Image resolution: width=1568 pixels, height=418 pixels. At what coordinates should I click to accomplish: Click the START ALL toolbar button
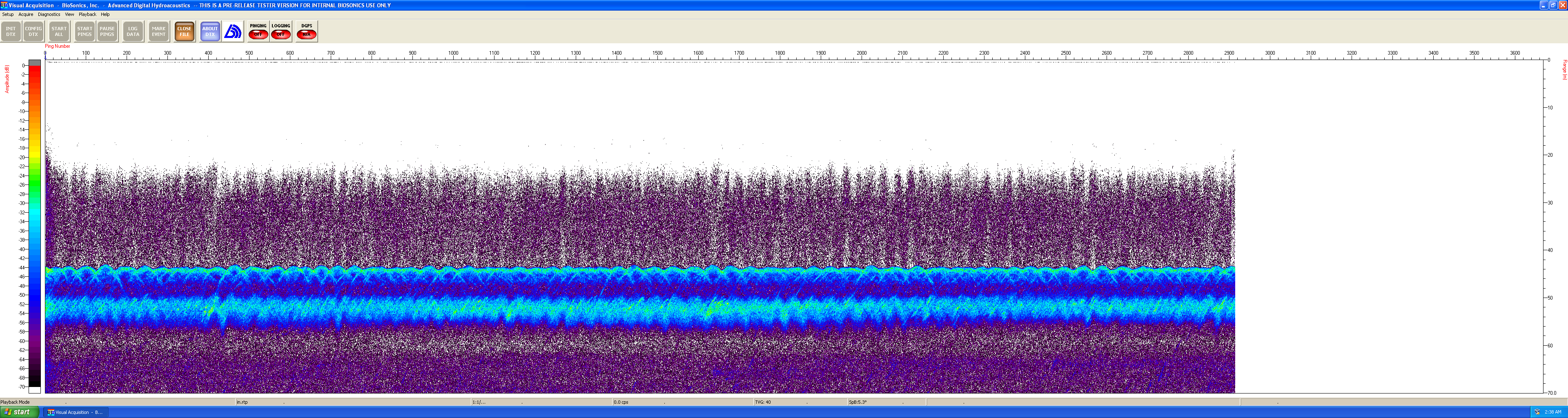(59, 32)
